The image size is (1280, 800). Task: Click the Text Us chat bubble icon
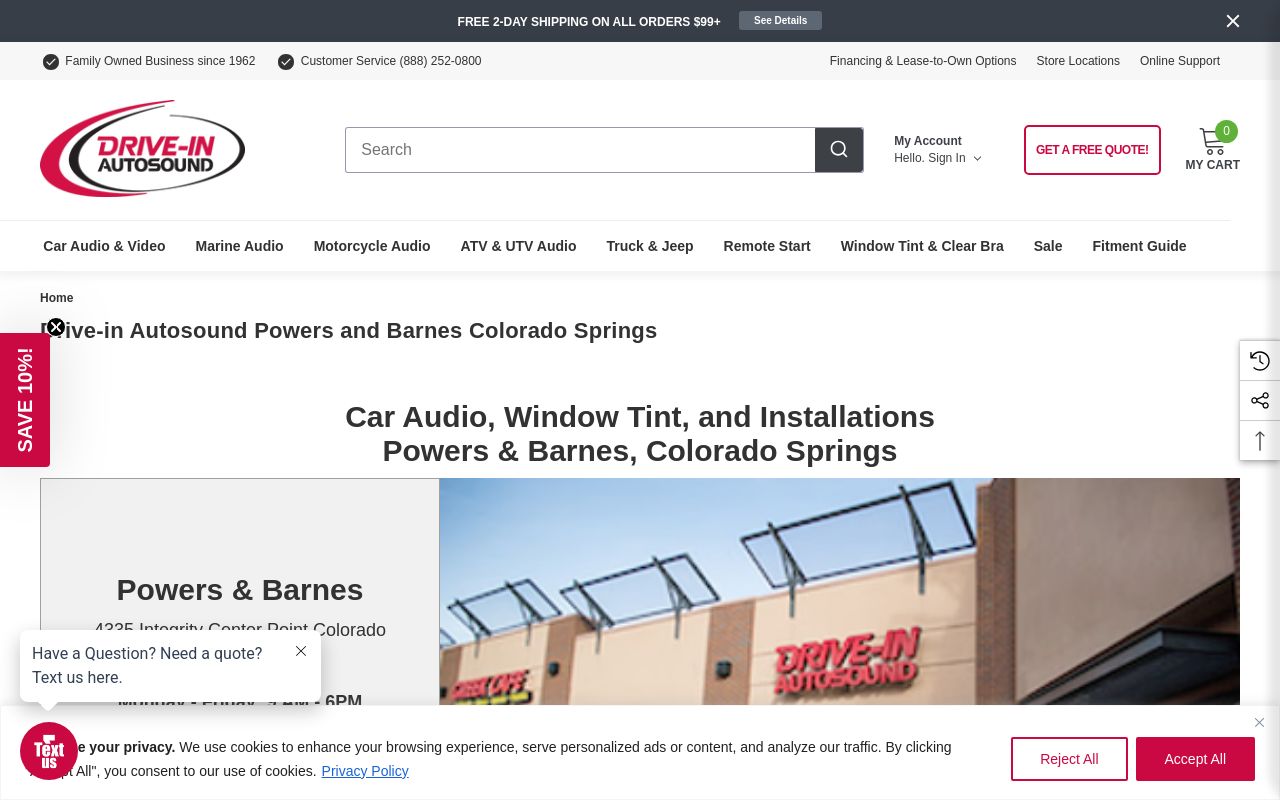[x=49, y=751]
